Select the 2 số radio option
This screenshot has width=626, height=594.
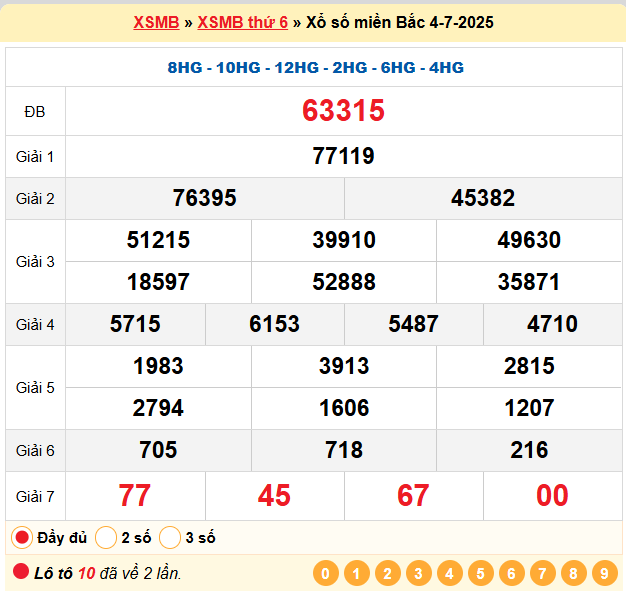(x=106, y=537)
